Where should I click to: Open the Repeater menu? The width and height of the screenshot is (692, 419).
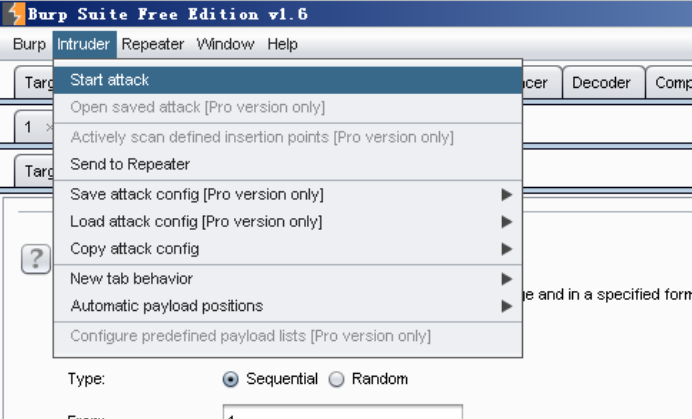(x=153, y=44)
